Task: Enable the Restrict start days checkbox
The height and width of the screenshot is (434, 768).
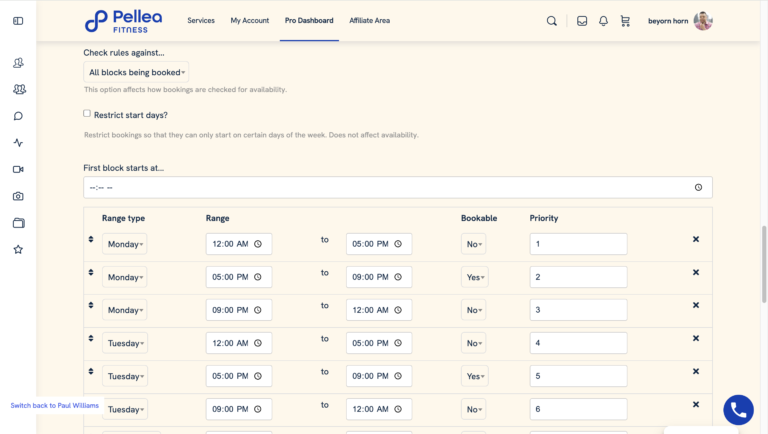Action: click(87, 114)
